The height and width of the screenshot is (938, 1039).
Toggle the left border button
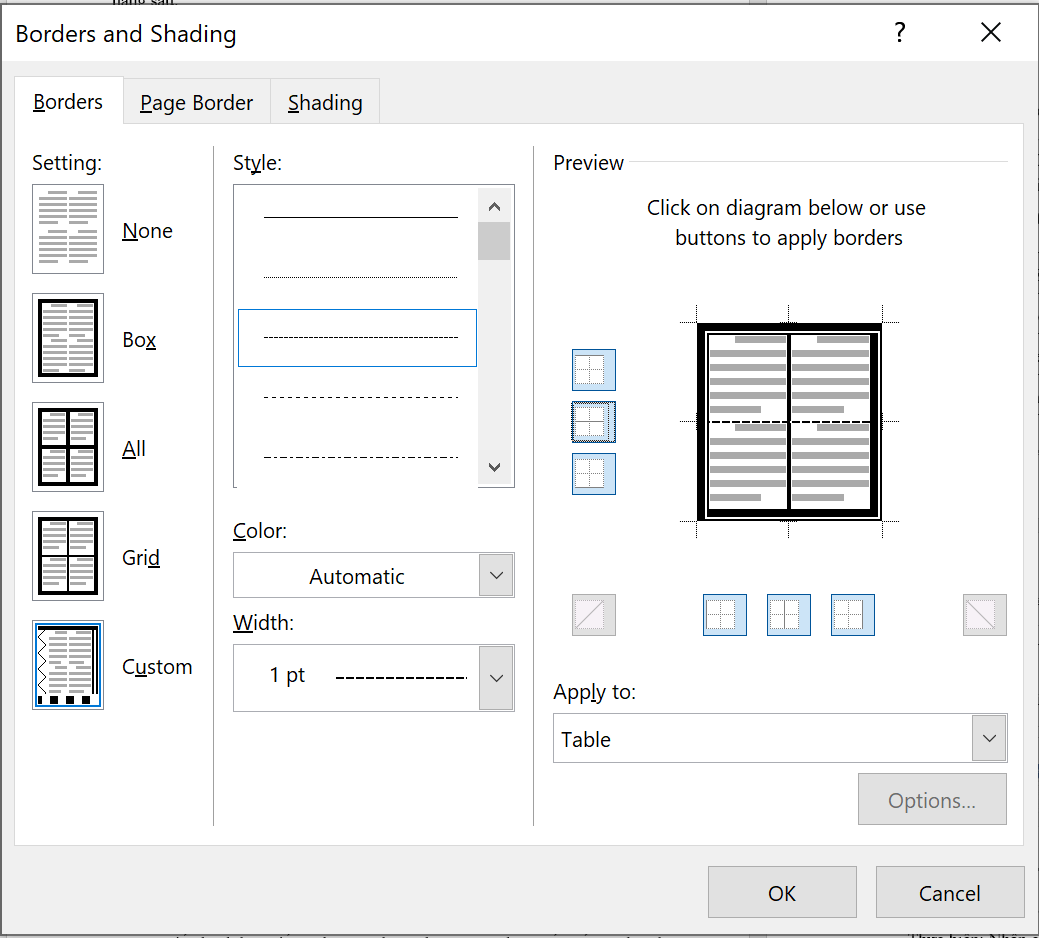724,615
